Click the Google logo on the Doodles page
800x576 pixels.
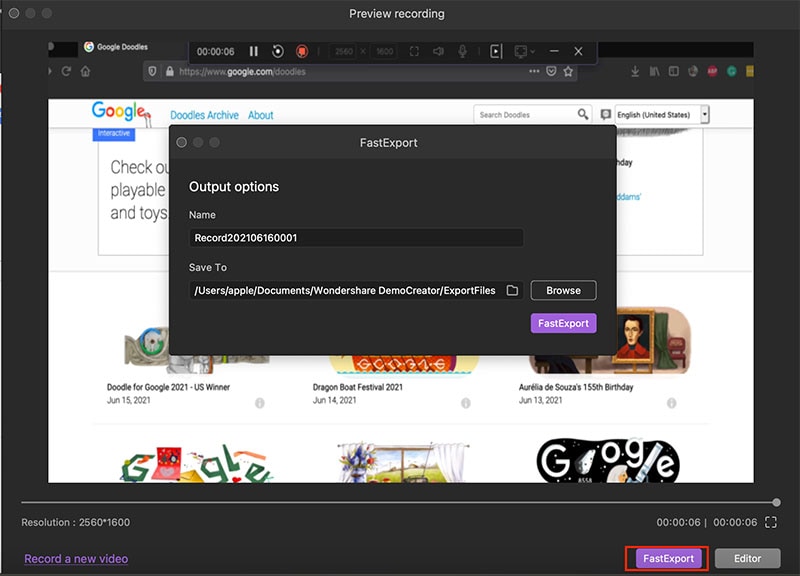(121, 111)
